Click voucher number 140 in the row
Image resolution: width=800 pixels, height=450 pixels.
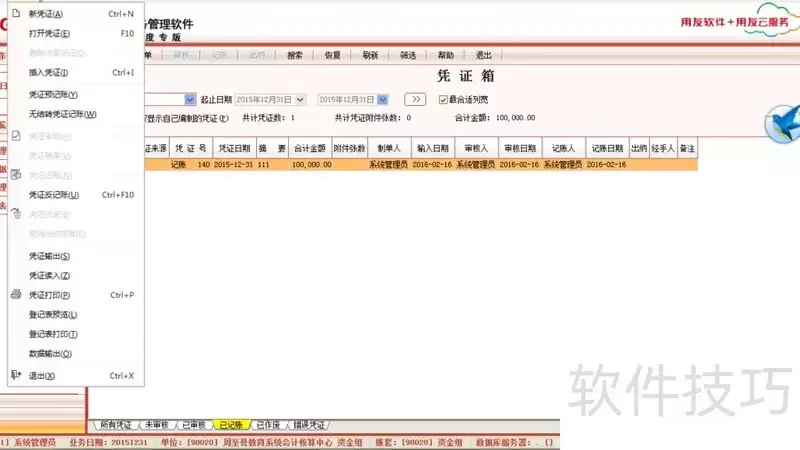204,164
